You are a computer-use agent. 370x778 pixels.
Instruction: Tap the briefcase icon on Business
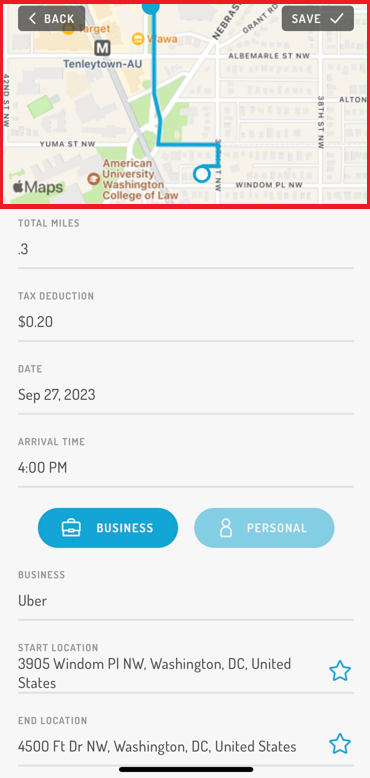[x=71, y=528]
